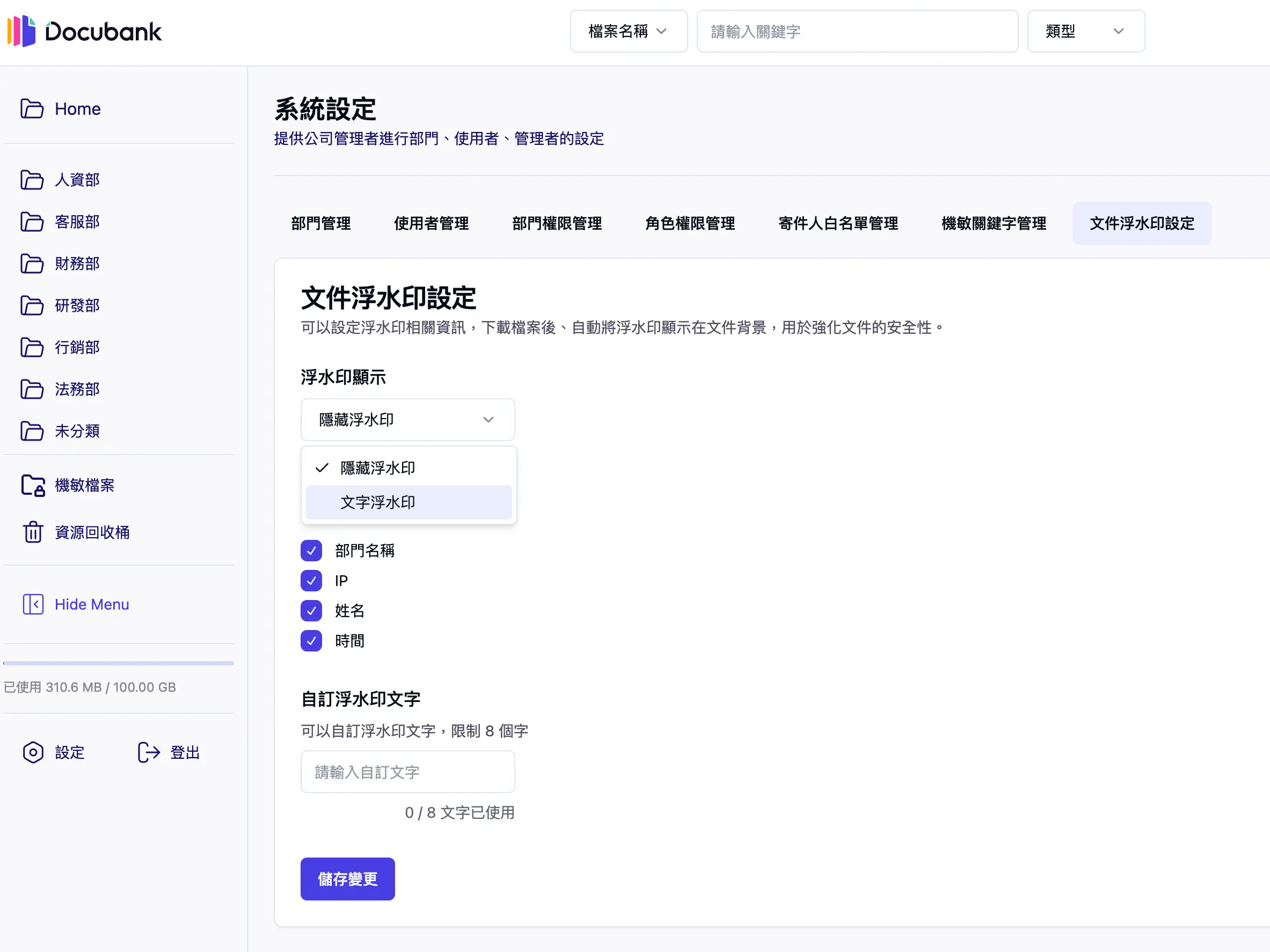Open the 設定 gear icon

33,752
